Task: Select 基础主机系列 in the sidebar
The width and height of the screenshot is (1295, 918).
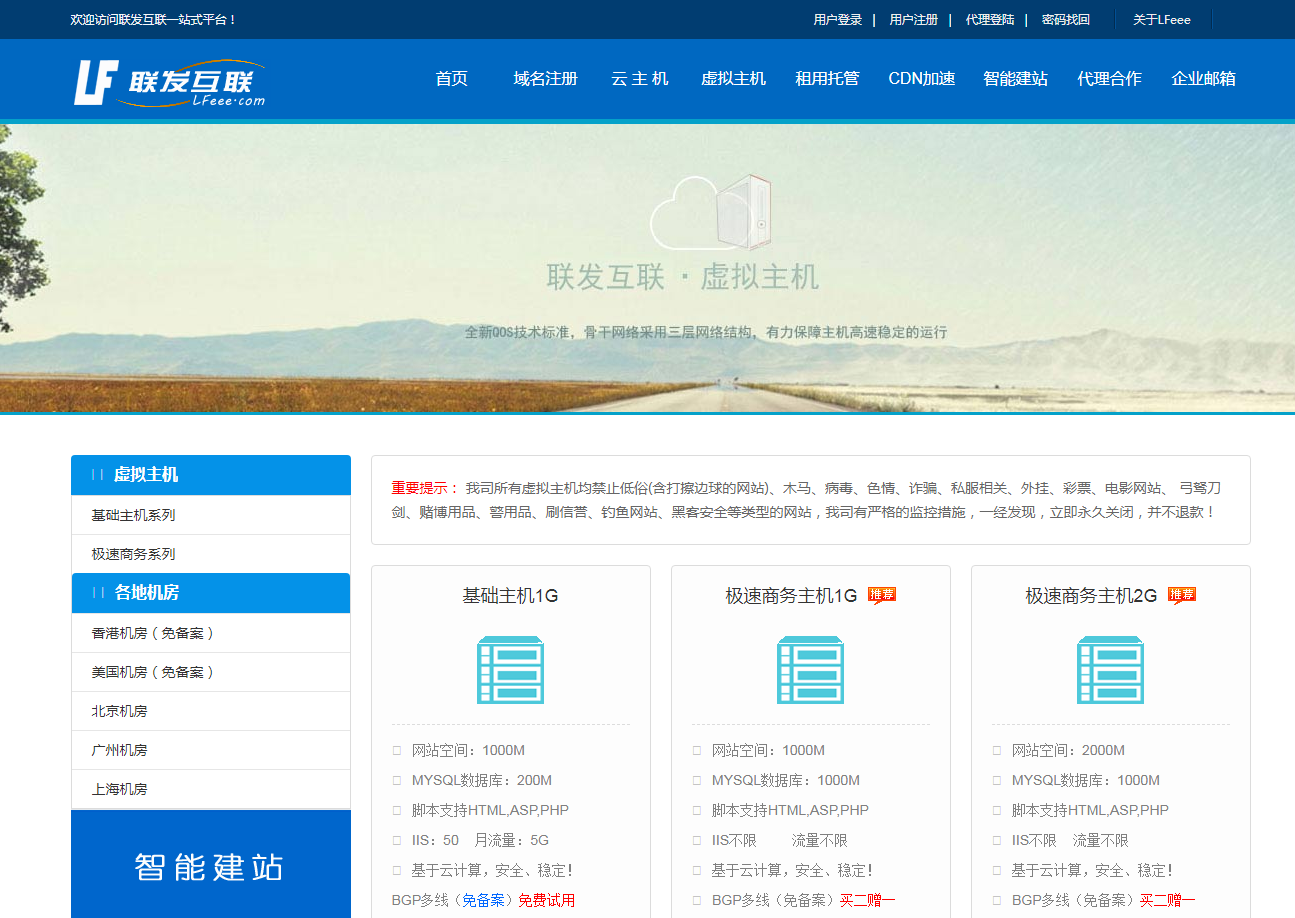Action: click(x=133, y=515)
